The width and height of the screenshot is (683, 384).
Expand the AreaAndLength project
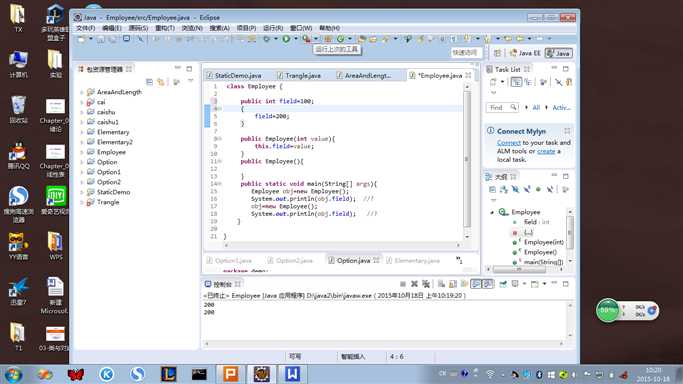tap(82, 92)
